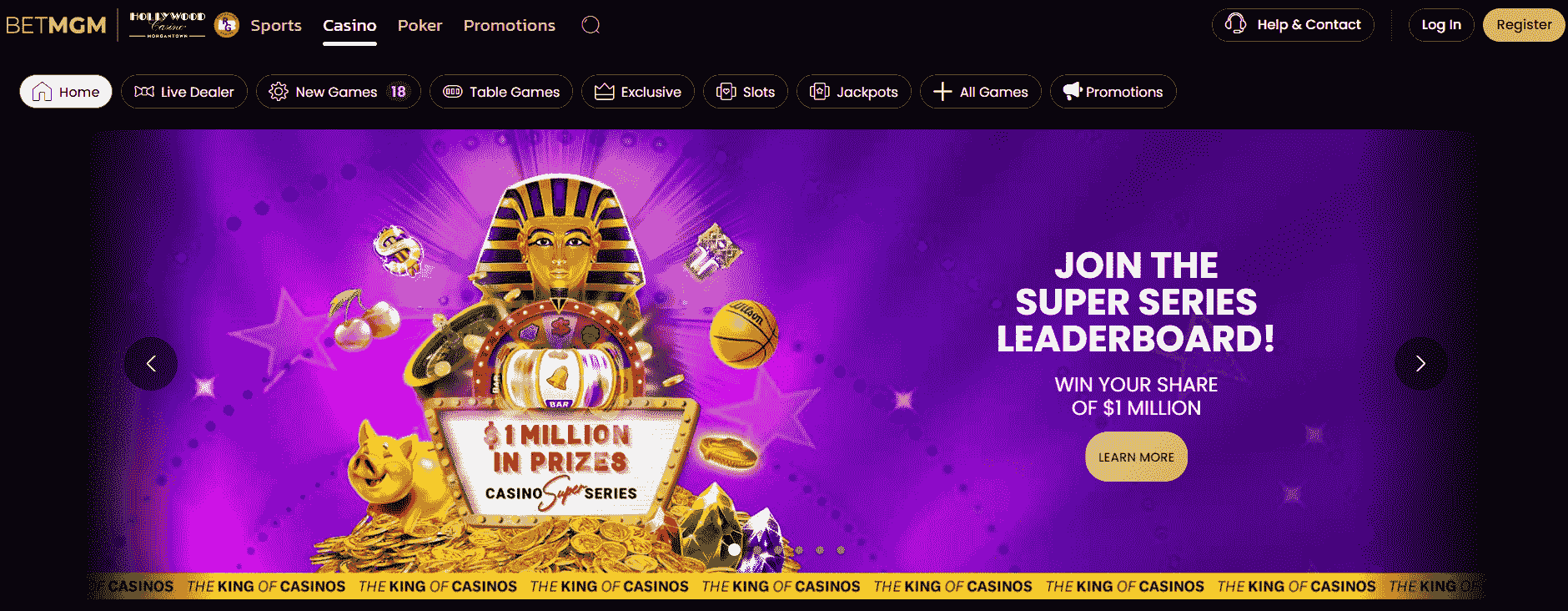Click the headset Help & Contact icon

pyautogui.click(x=1235, y=24)
